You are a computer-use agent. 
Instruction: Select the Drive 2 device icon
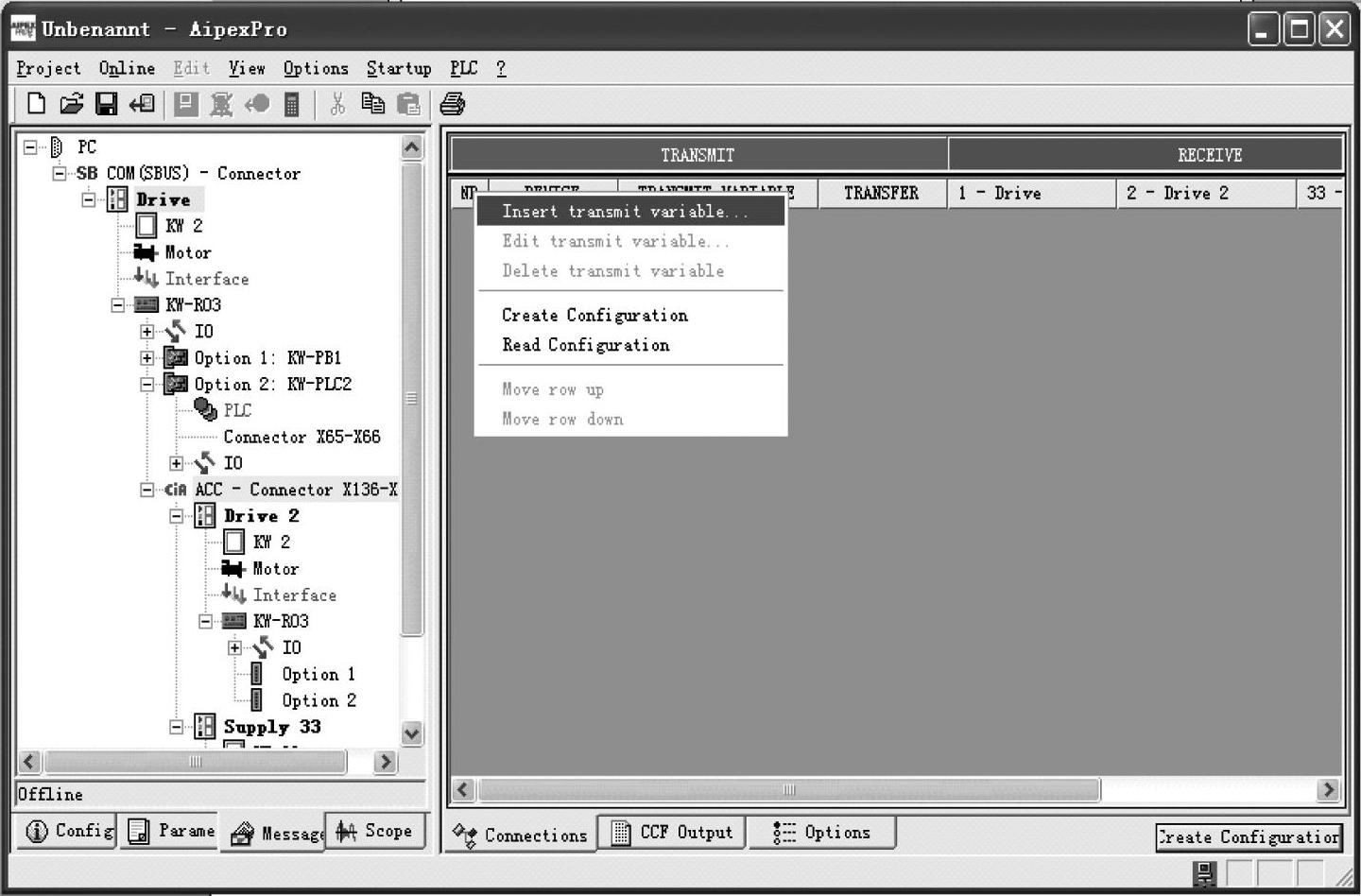[x=205, y=515]
